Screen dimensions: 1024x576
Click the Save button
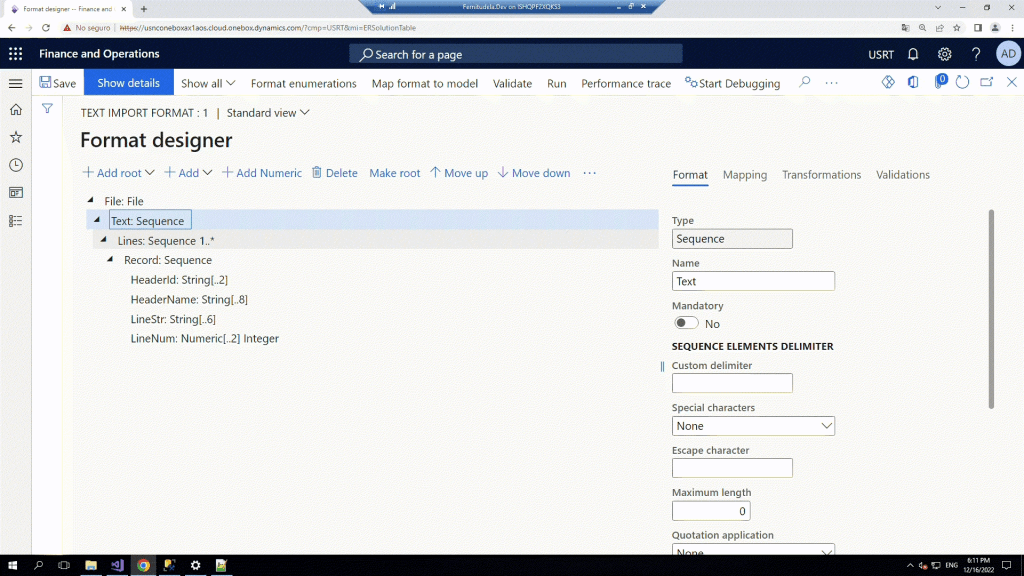point(57,84)
